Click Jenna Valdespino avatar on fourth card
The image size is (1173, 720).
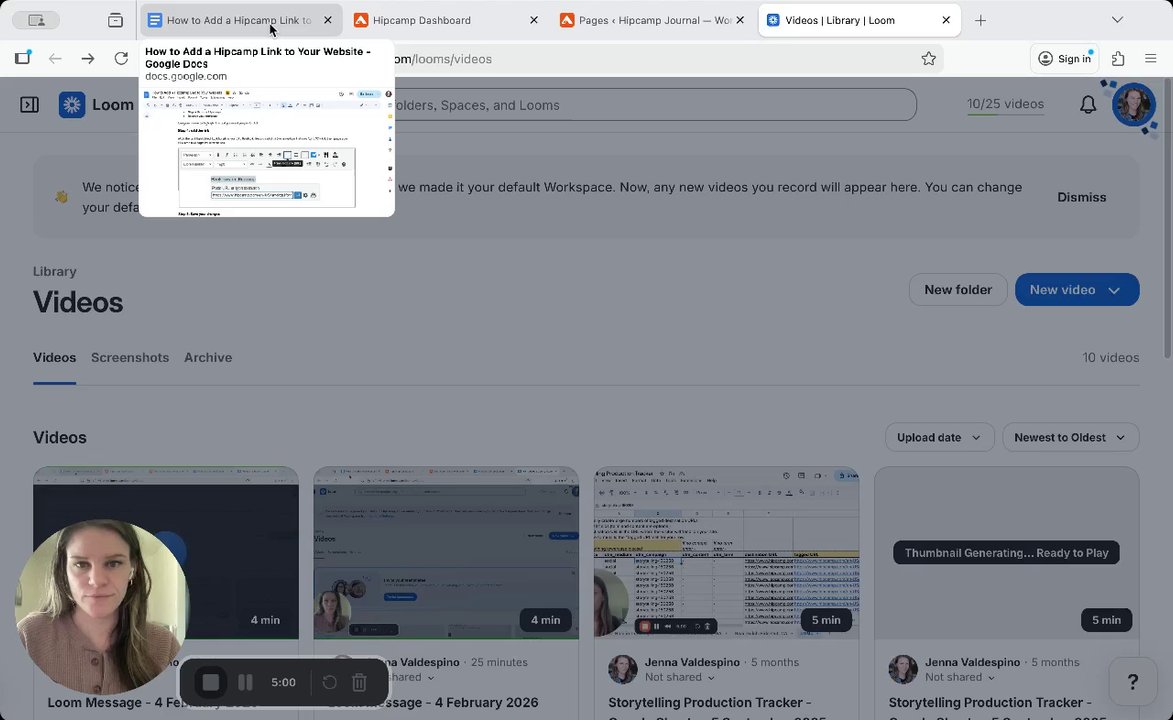click(x=903, y=669)
